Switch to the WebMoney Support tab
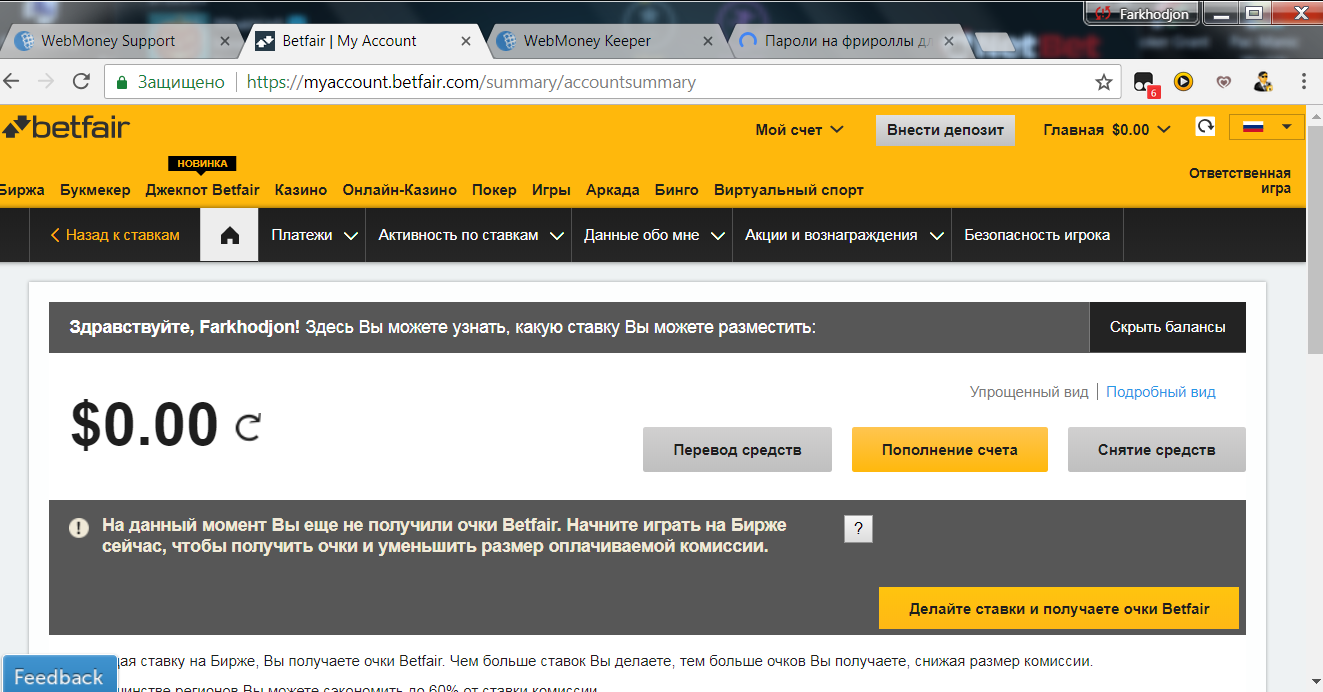1323x692 pixels. coord(120,41)
